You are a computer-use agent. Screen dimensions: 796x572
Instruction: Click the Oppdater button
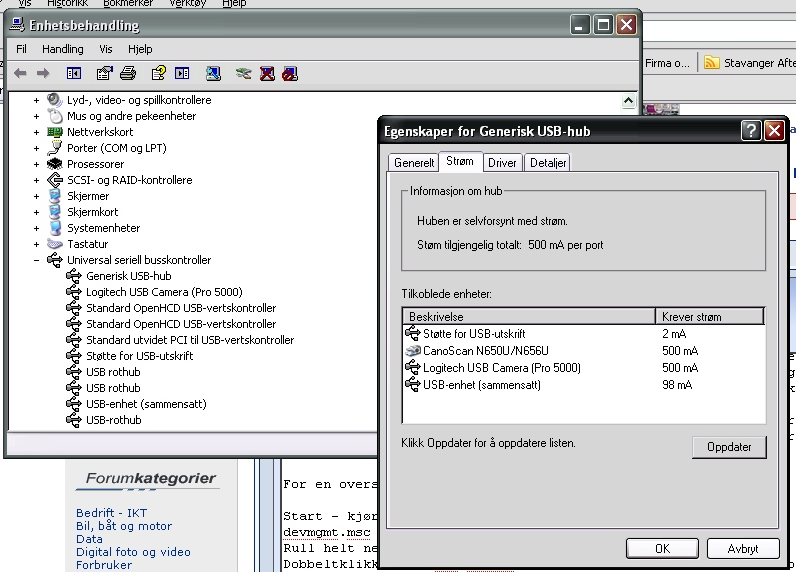(728, 447)
